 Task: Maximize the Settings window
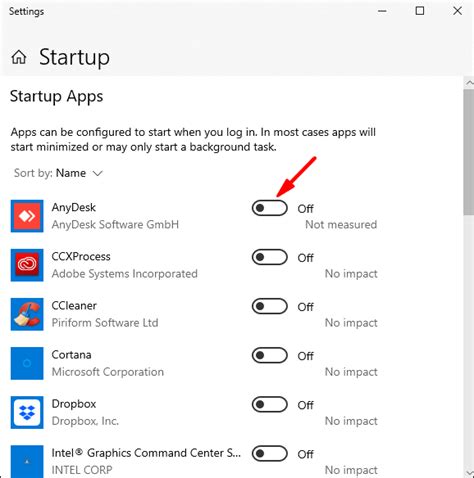coord(420,11)
